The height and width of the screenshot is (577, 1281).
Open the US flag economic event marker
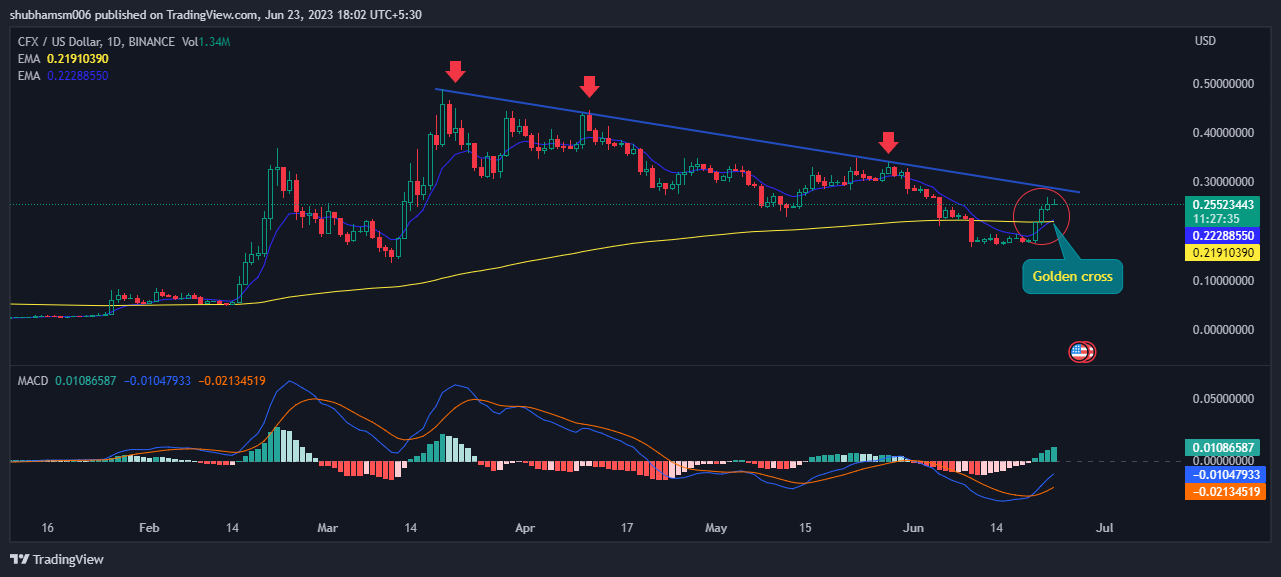pyautogui.click(x=1079, y=351)
